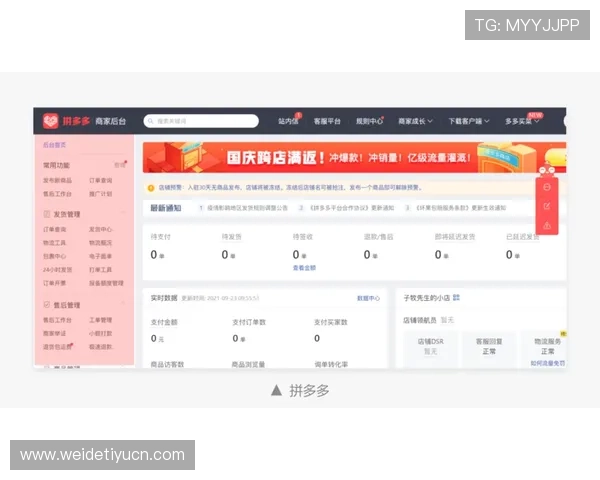
Task: Open 客服平台 in the top navigation
Action: tap(327, 121)
